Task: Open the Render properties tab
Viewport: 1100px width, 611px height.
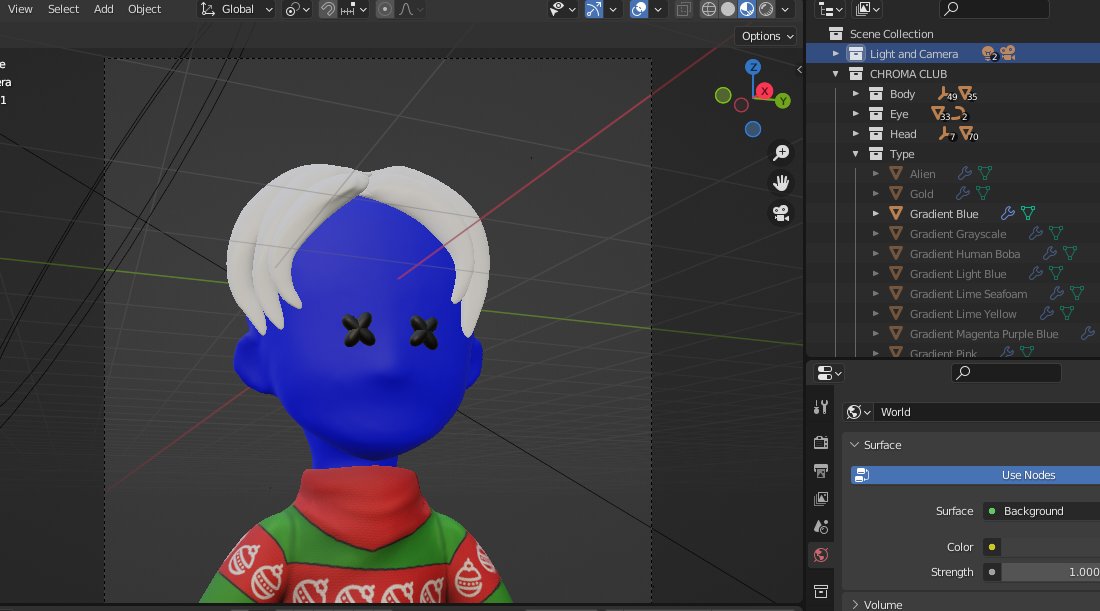Action: (x=821, y=442)
